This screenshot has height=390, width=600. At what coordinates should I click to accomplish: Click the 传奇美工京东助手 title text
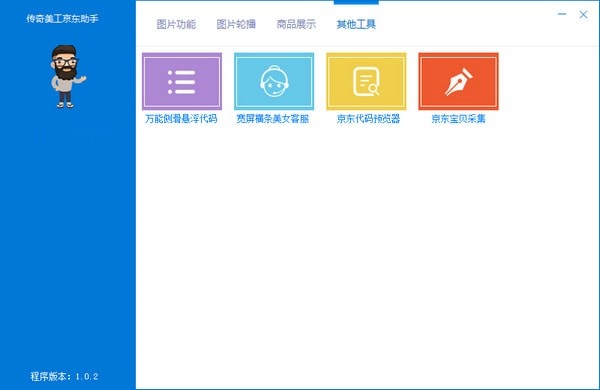click(x=62, y=18)
